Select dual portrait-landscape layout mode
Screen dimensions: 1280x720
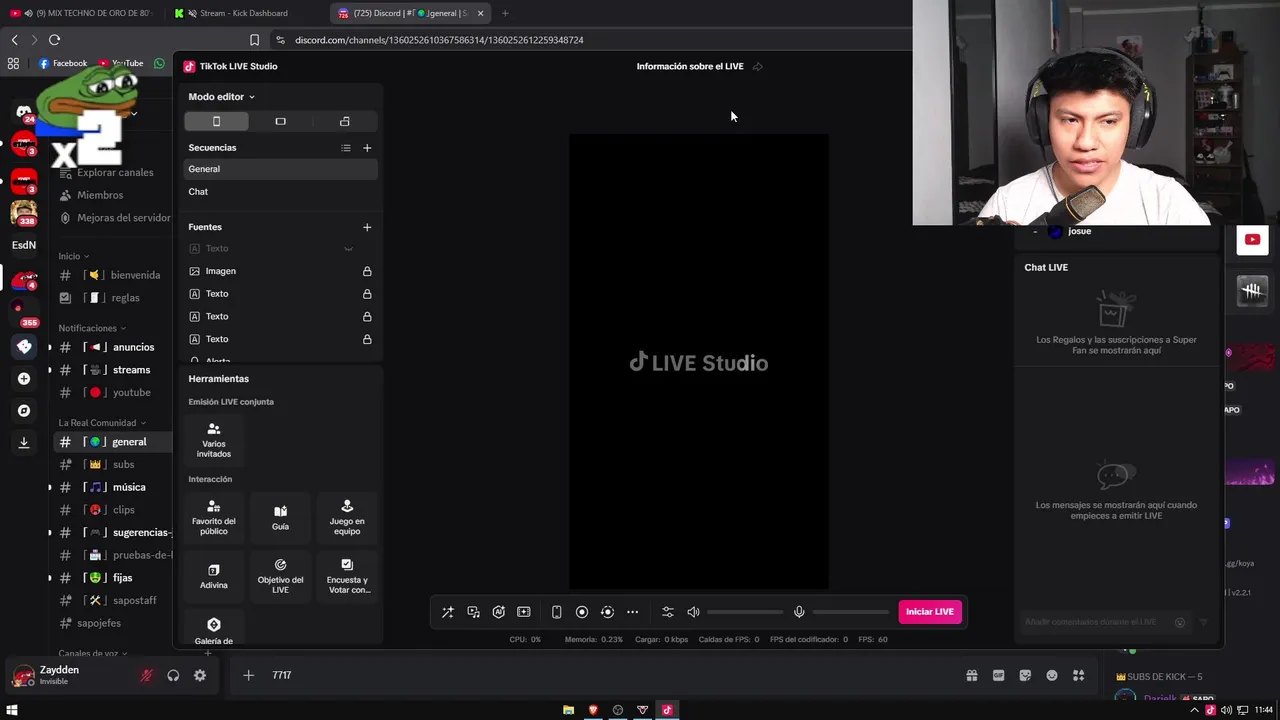click(x=345, y=121)
